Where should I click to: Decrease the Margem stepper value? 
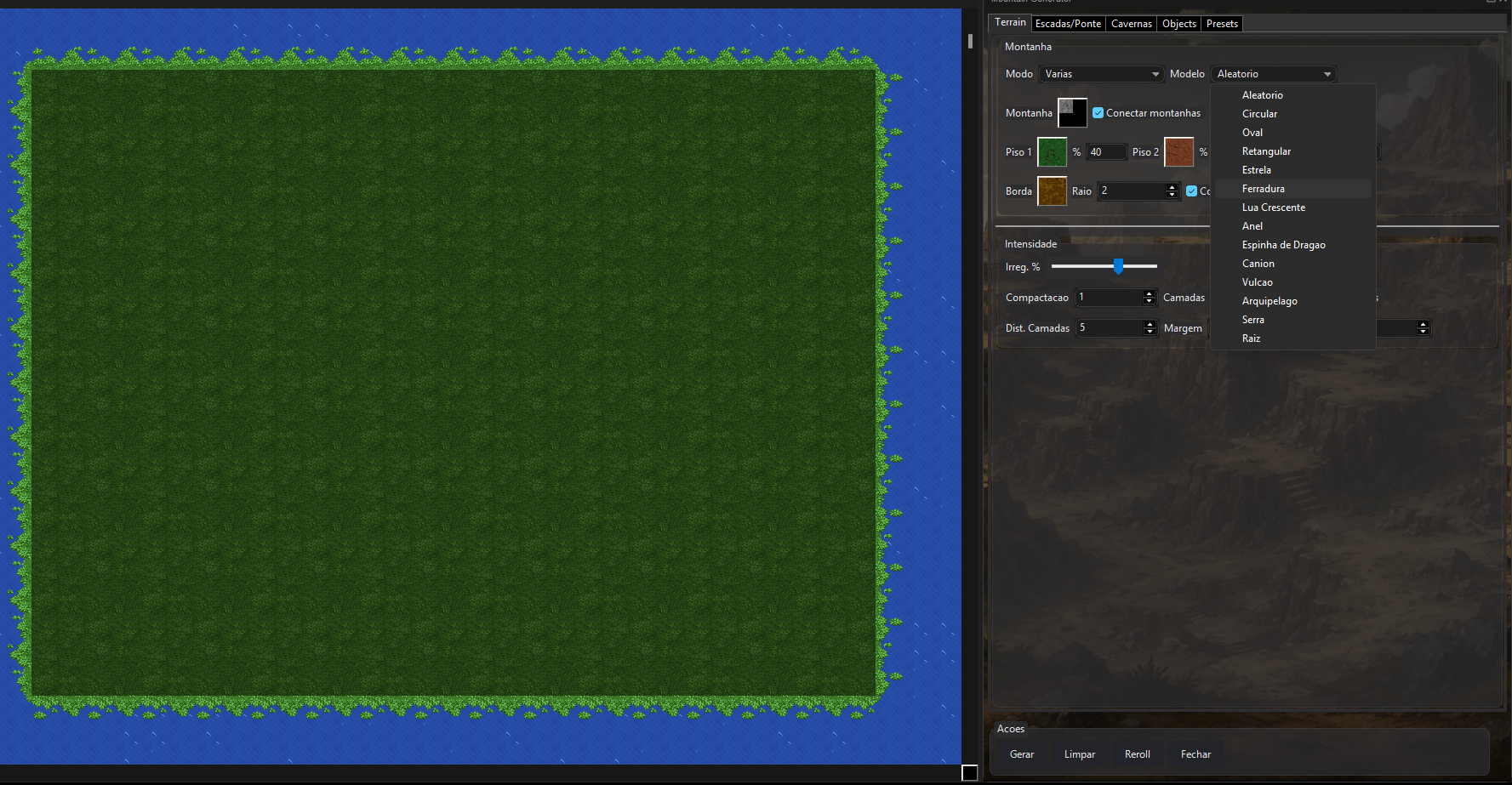coord(1423,333)
